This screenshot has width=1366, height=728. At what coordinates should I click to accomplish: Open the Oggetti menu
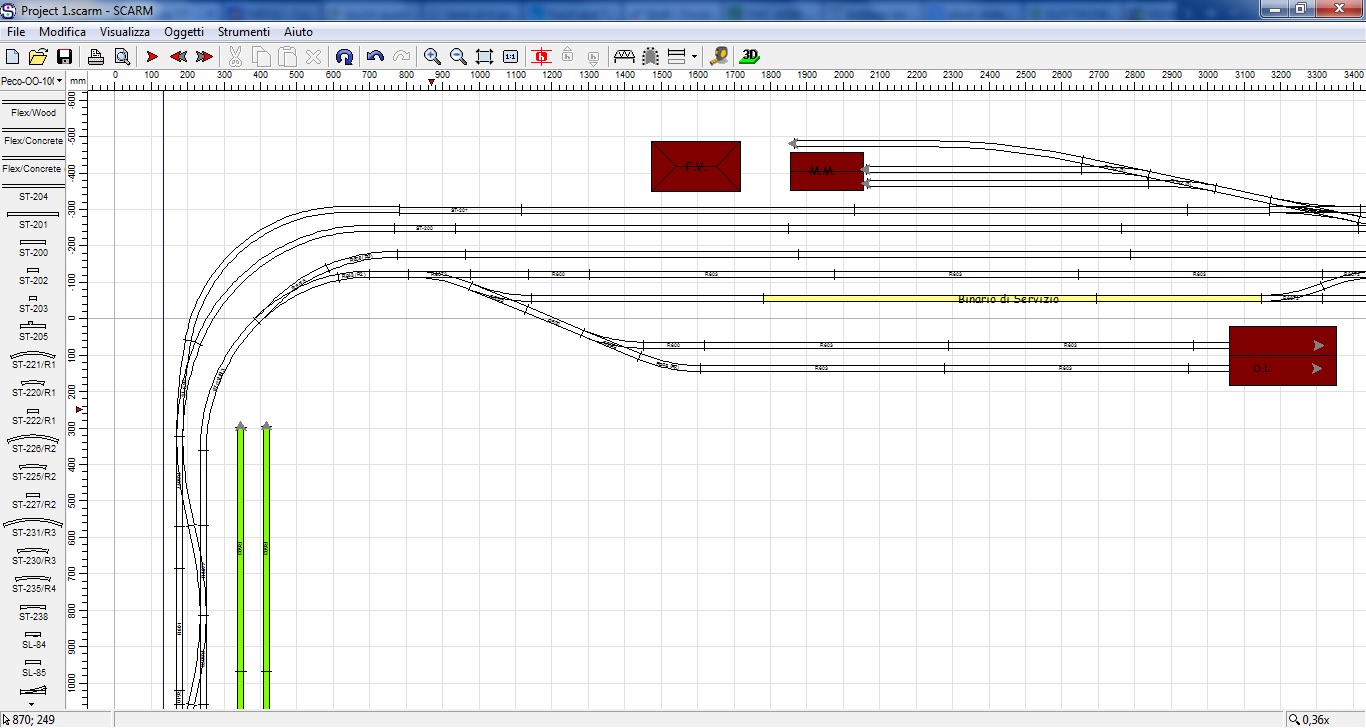tap(184, 32)
